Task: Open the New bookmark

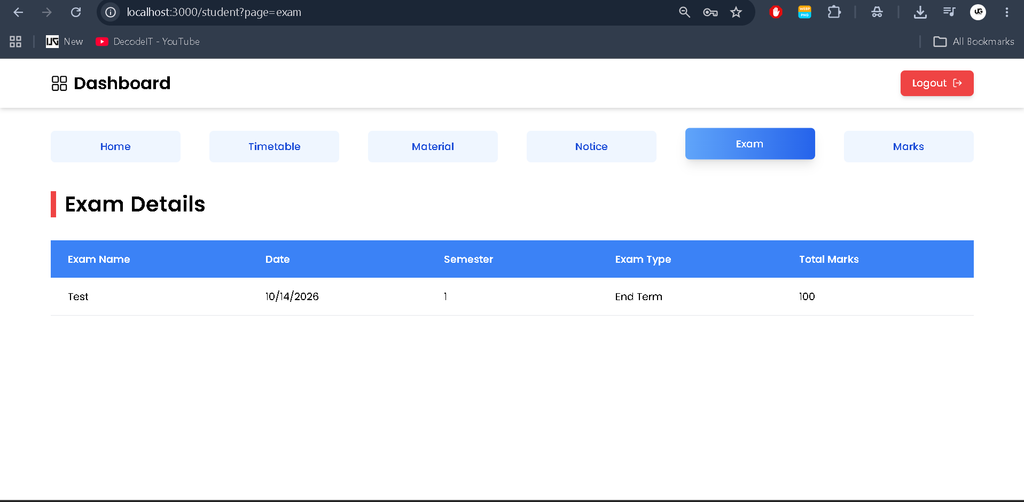Action: pos(65,41)
